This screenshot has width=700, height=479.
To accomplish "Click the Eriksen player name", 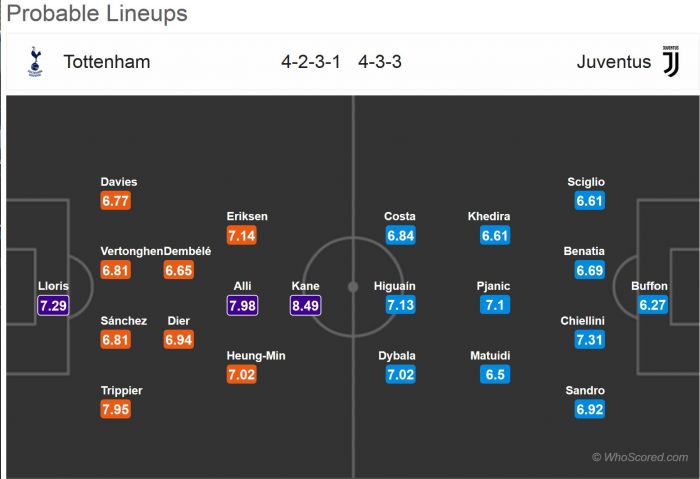I will point(248,216).
